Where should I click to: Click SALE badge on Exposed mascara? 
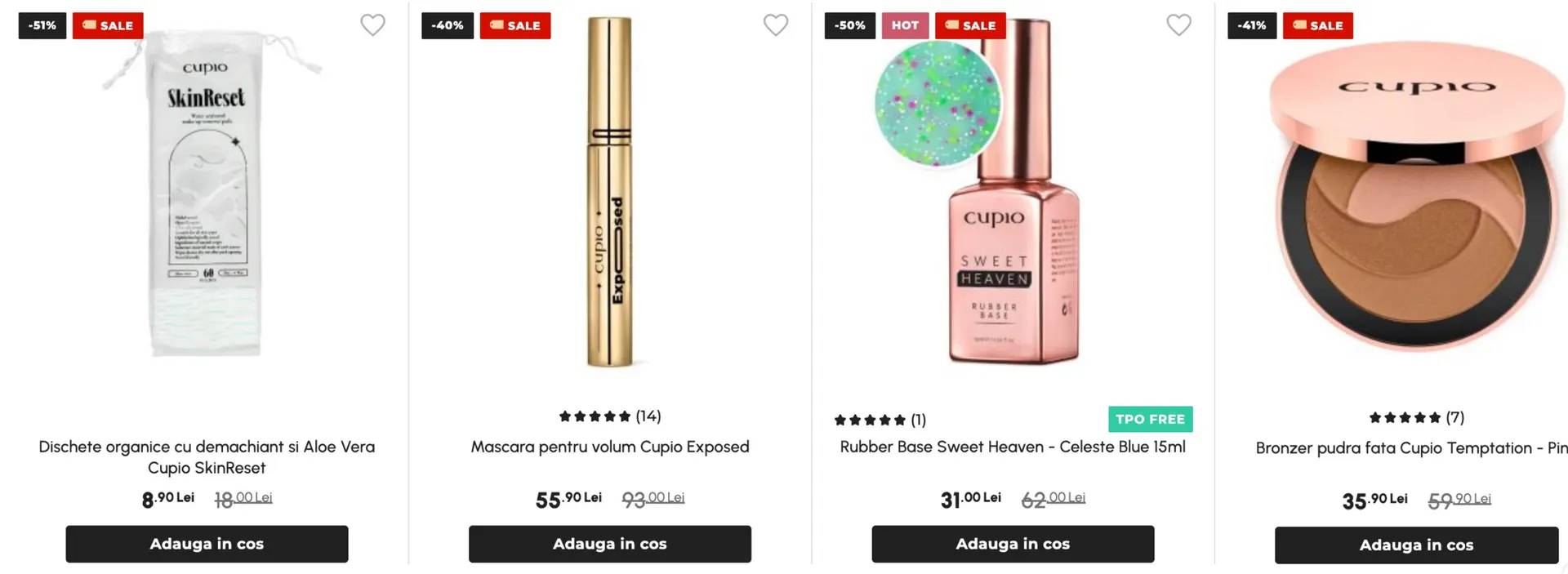[515, 25]
